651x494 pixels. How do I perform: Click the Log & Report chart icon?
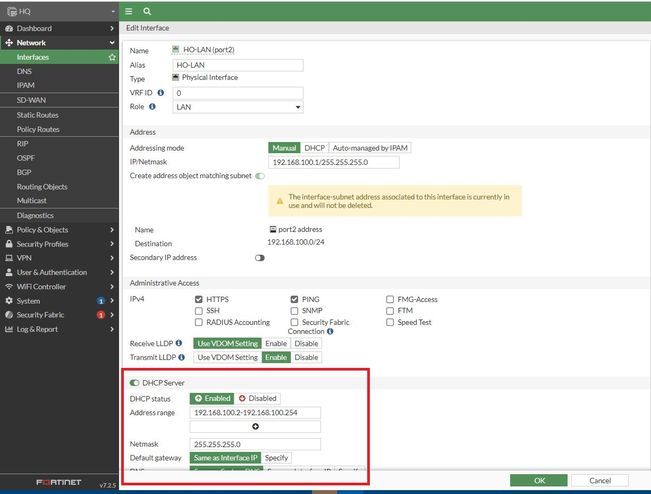click(x=9, y=329)
